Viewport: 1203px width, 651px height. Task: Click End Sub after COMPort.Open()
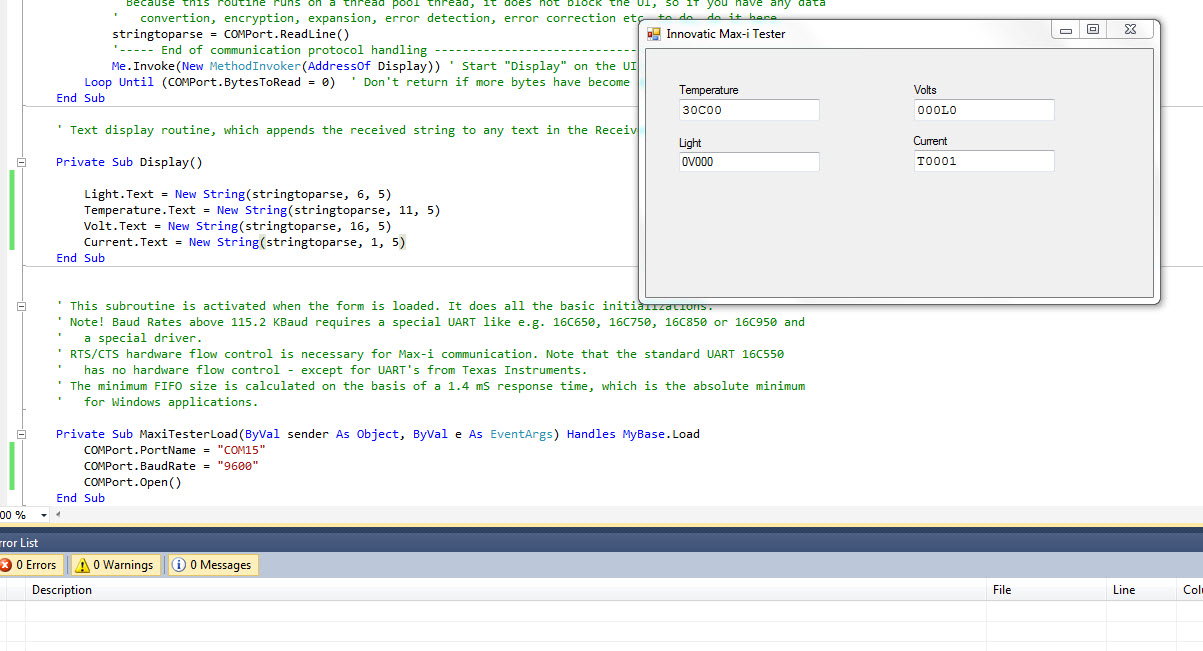point(80,498)
